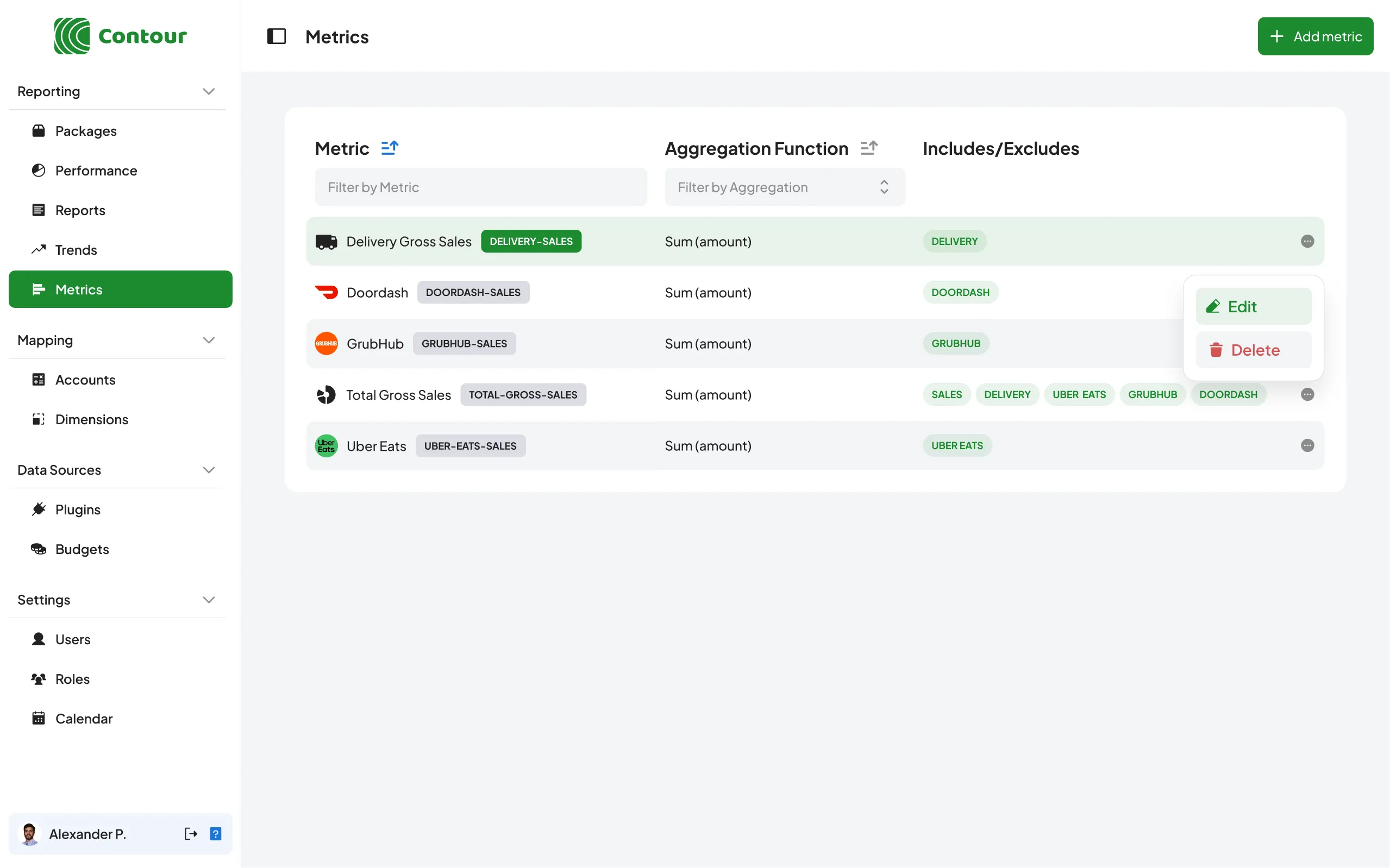Click the Total Gross Sales metric icon
The image size is (1390, 868).
[x=326, y=394]
